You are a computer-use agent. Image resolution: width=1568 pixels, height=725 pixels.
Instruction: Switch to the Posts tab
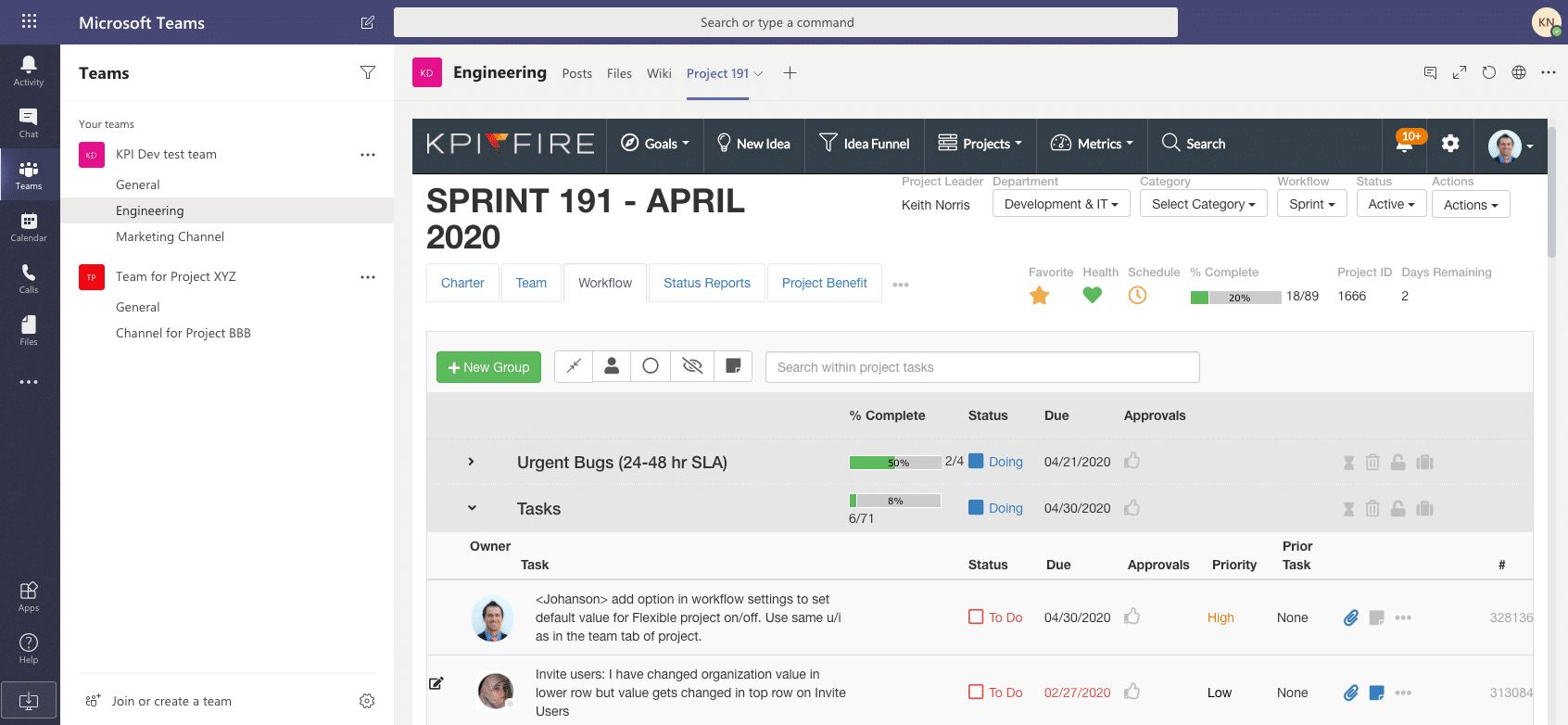[576, 73]
